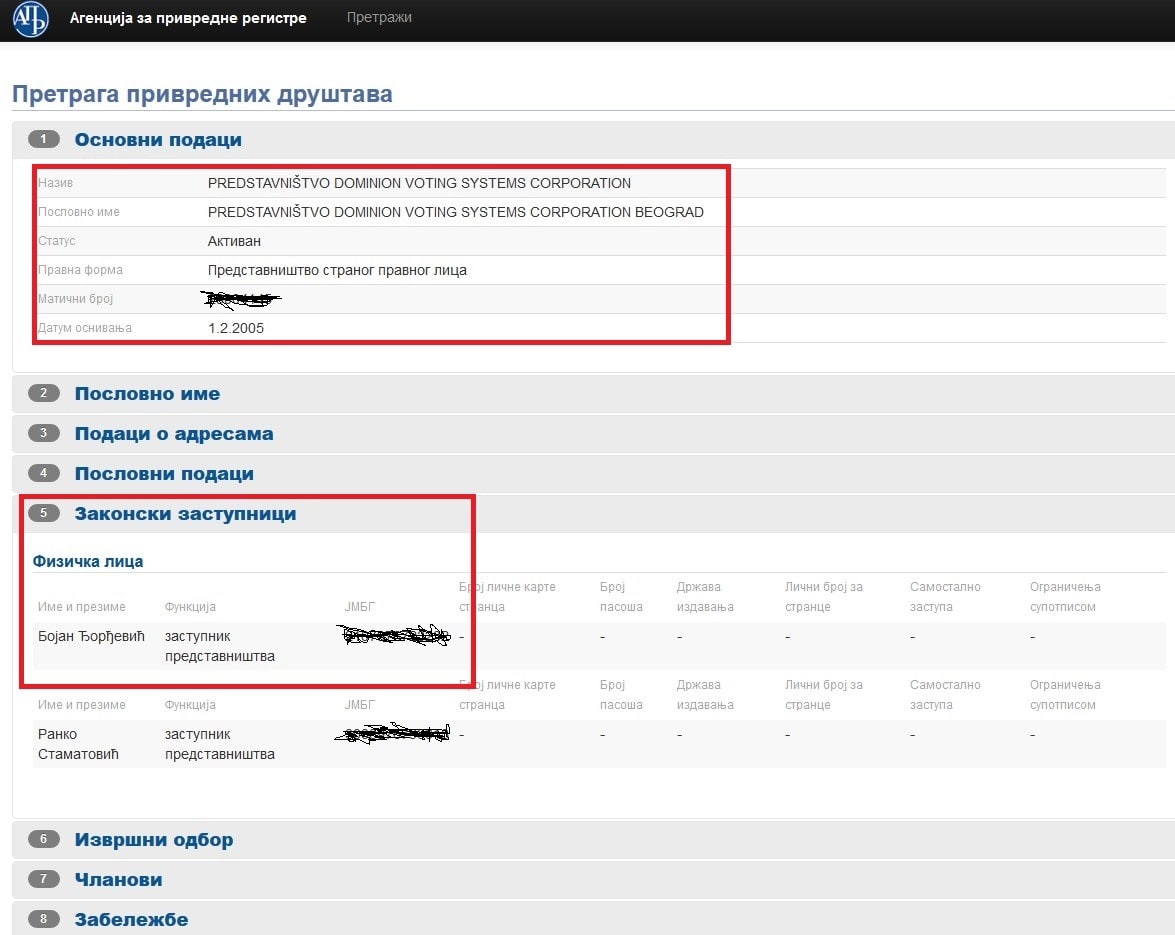The height and width of the screenshot is (935, 1175).
Task: Select the name Бојан Ђорђевић
Action: [x=91, y=637]
